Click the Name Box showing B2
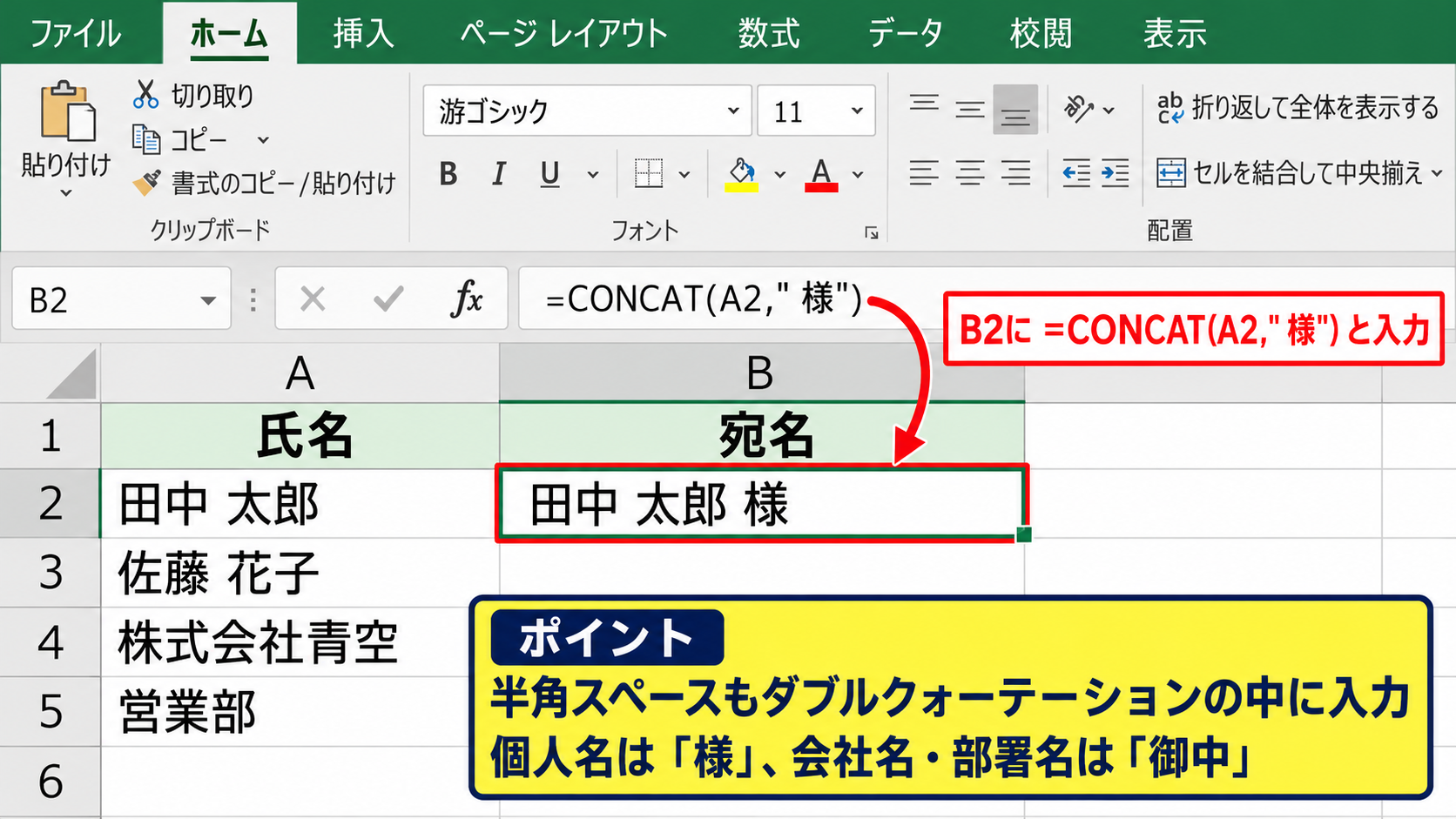Image resolution: width=1456 pixels, height=819 pixels. point(121,299)
